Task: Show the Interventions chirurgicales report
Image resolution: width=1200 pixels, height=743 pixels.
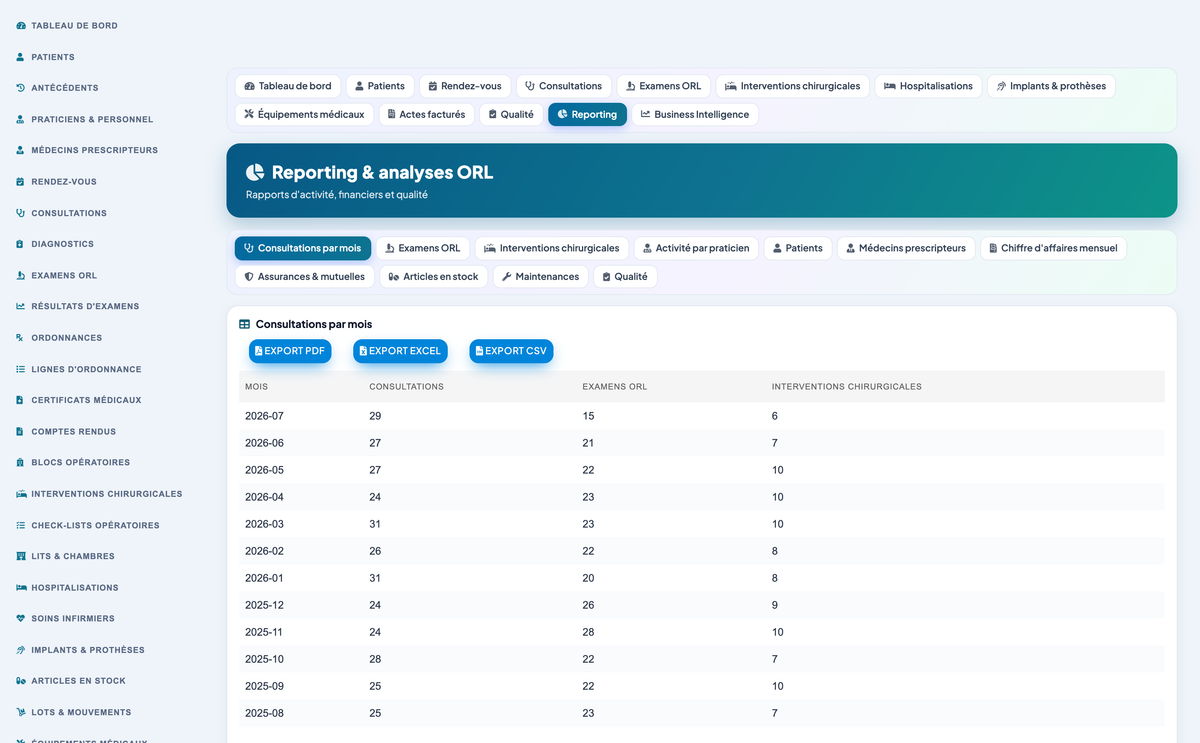Action: tap(552, 248)
